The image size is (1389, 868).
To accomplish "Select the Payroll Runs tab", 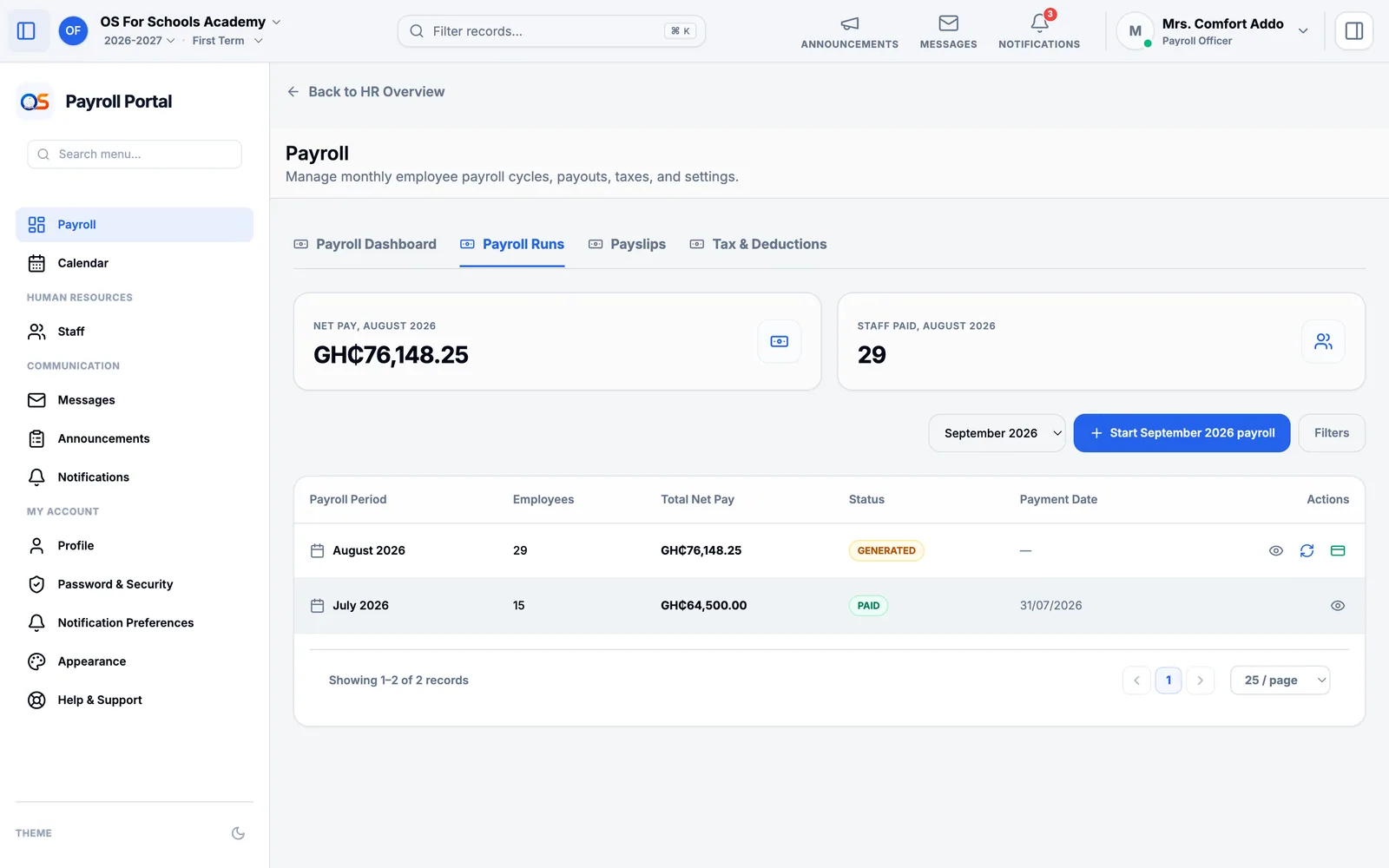I will (512, 245).
